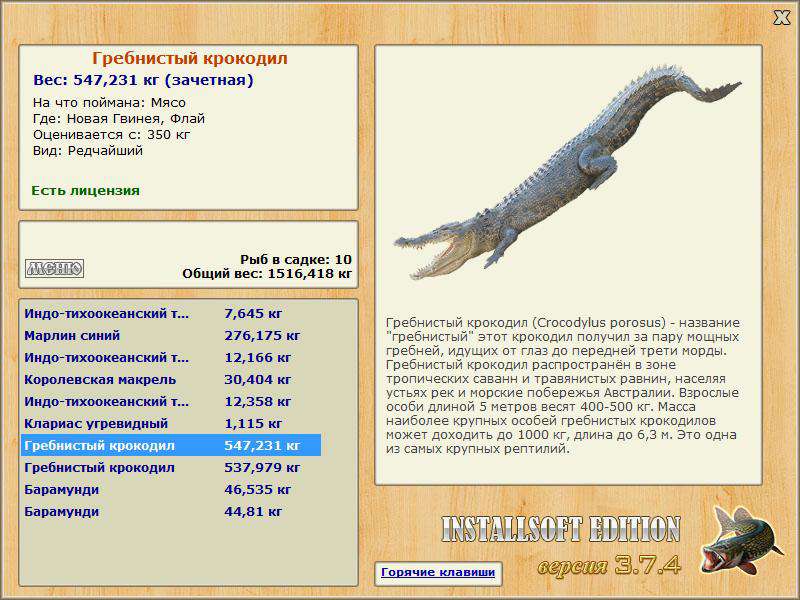Close the fish cage window
Viewport: 800px width, 600px height.
point(781,18)
